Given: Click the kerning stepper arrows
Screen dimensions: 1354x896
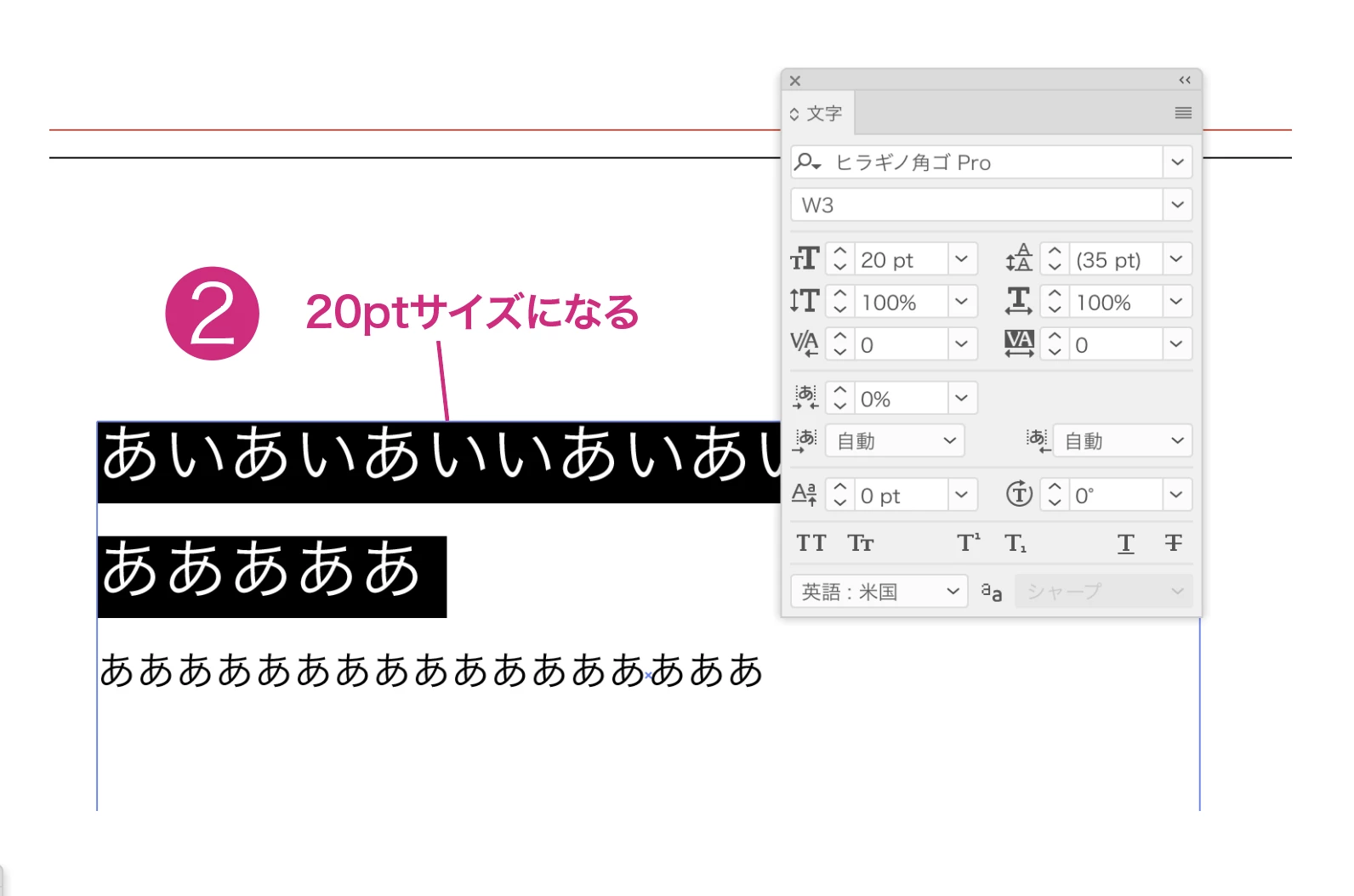Looking at the screenshot, I should 839,344.
